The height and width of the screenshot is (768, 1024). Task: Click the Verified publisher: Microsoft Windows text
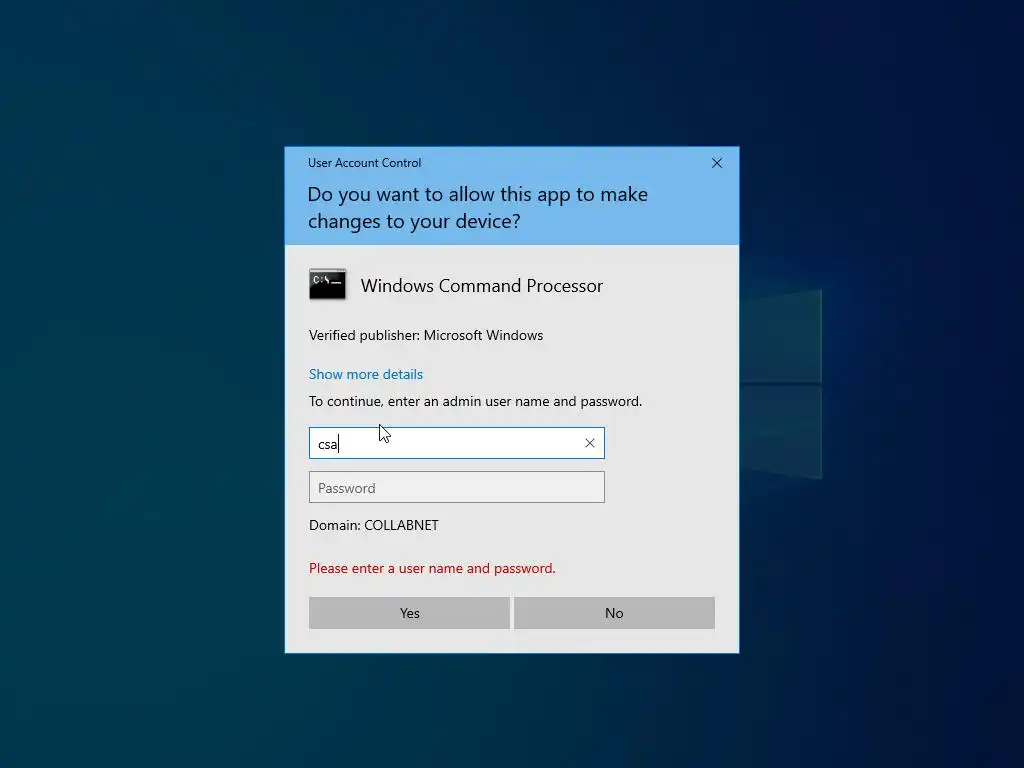tap(426, 335)
